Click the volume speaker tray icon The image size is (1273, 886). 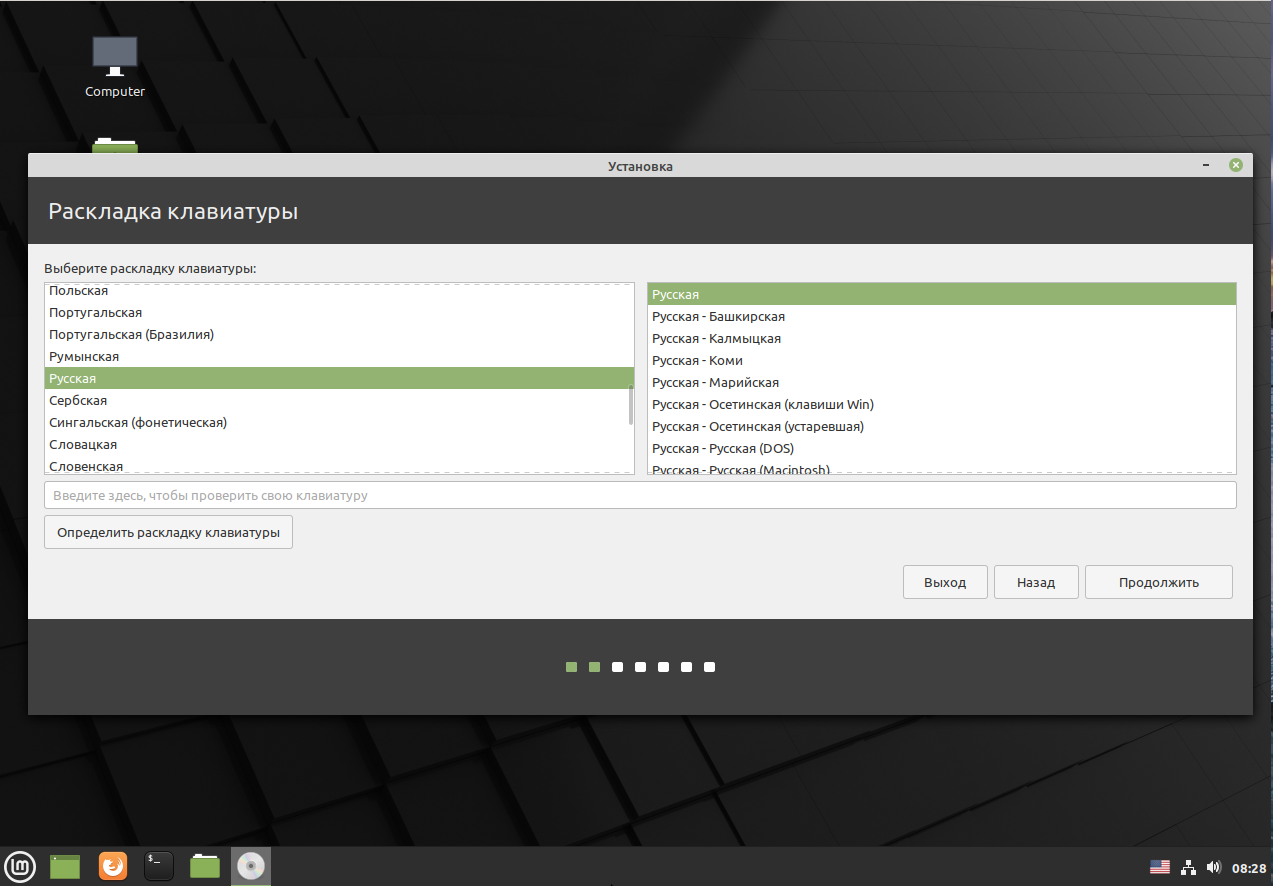1214,867
